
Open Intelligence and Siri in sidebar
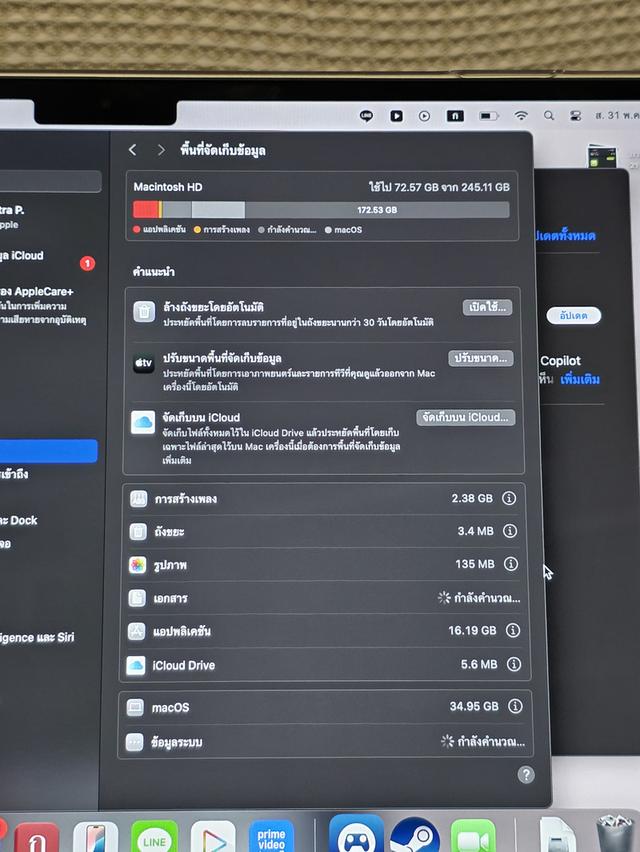[37, 637]
